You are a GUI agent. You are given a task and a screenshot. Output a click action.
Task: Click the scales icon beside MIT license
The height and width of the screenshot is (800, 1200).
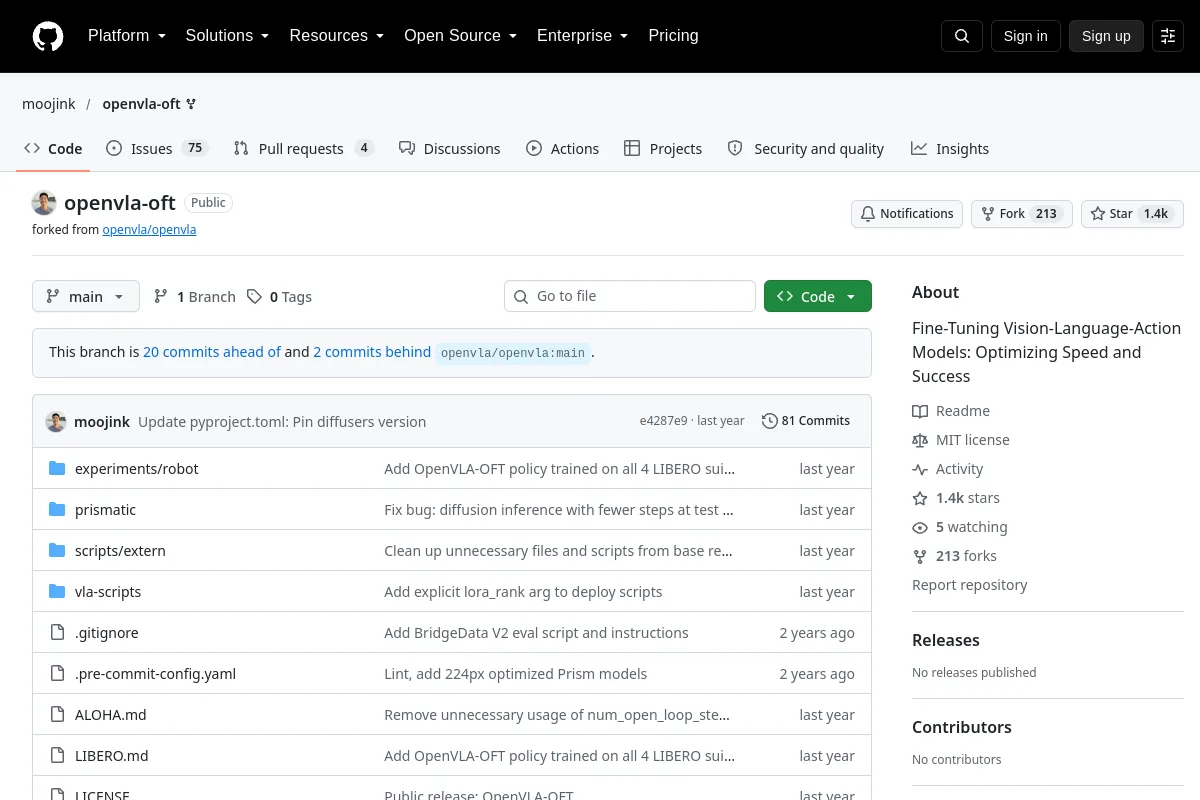[920, 440]
